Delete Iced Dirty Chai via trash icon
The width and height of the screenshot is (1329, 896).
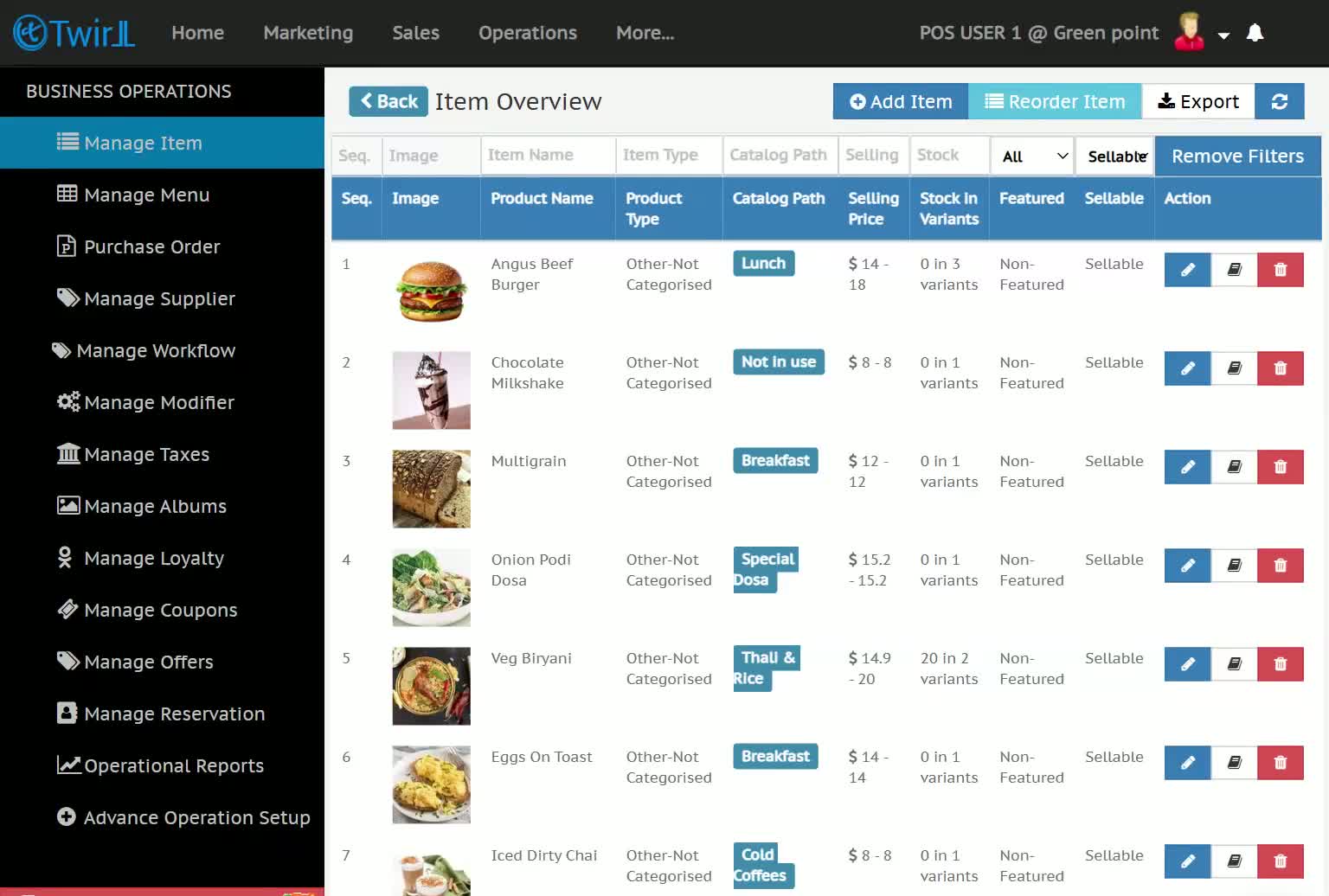tap(1281, 861)
